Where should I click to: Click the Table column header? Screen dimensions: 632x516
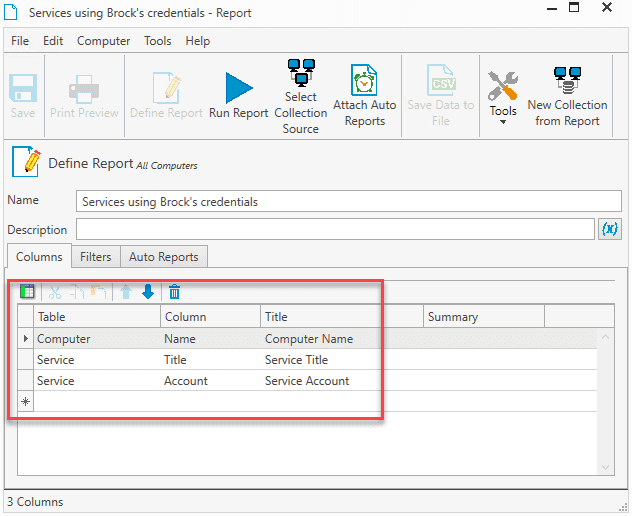pyautogui.click(x=97, y=316)
